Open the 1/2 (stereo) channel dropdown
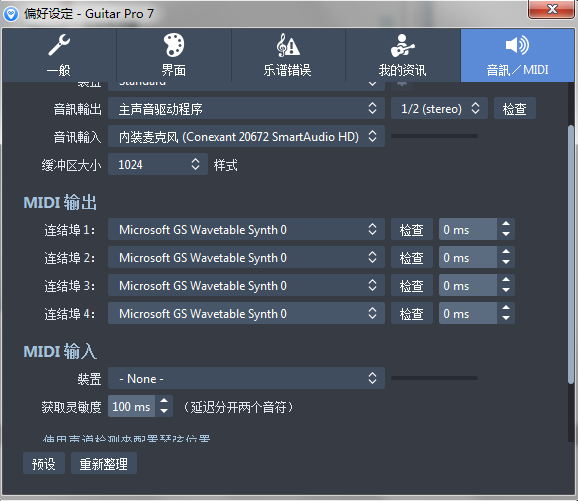Image resolution: width=578 pixels, height=501 pixels. click(x=439, y=108)
